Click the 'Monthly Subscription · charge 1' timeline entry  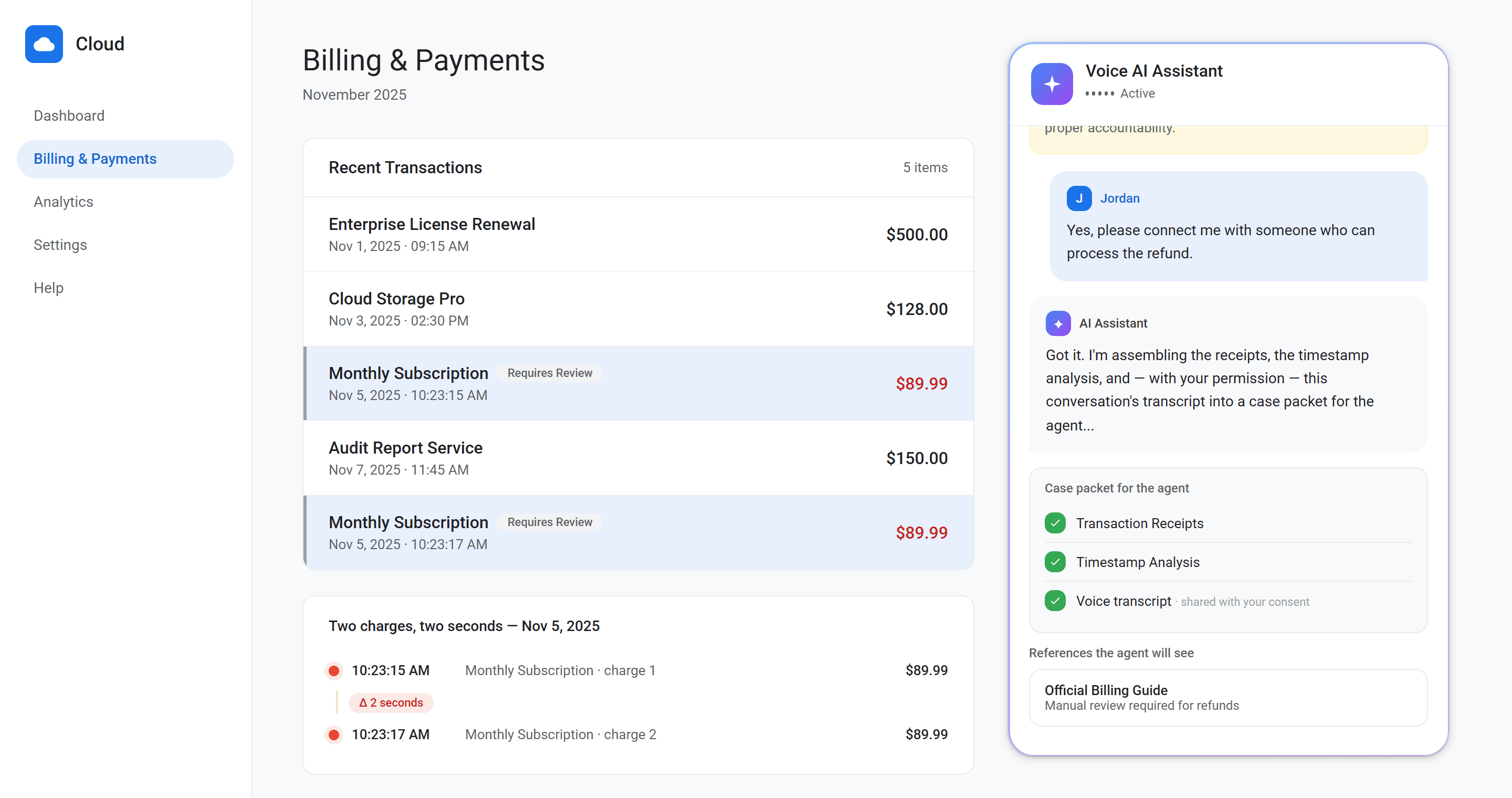560,670
